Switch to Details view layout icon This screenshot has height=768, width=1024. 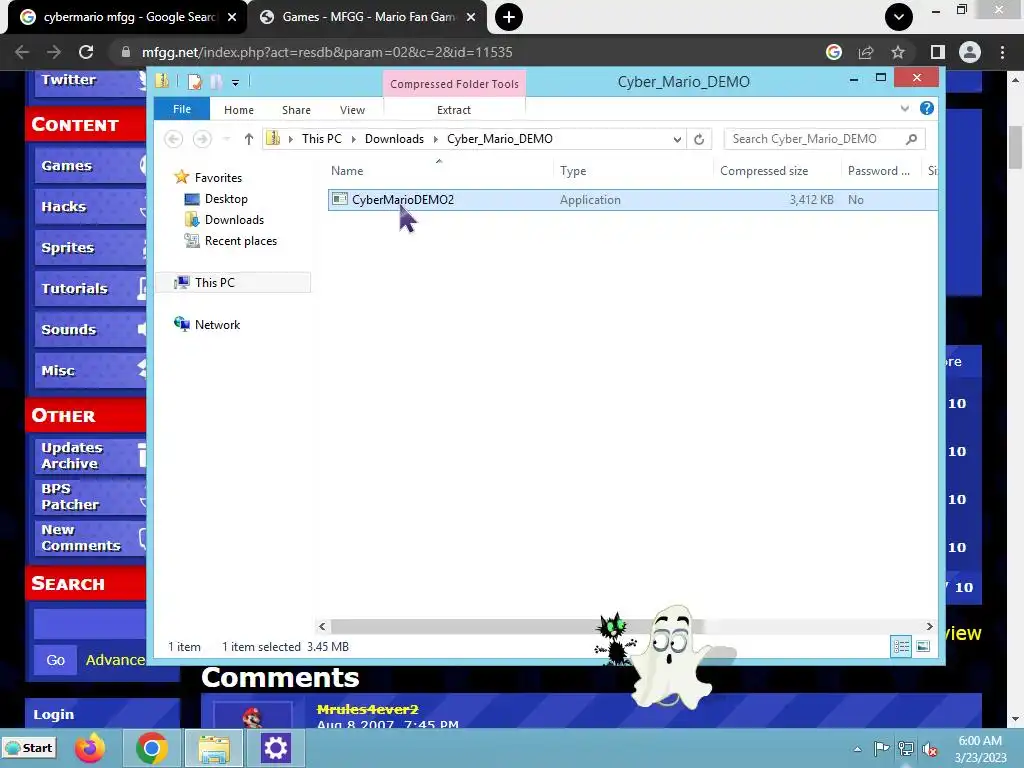point(901,647)
